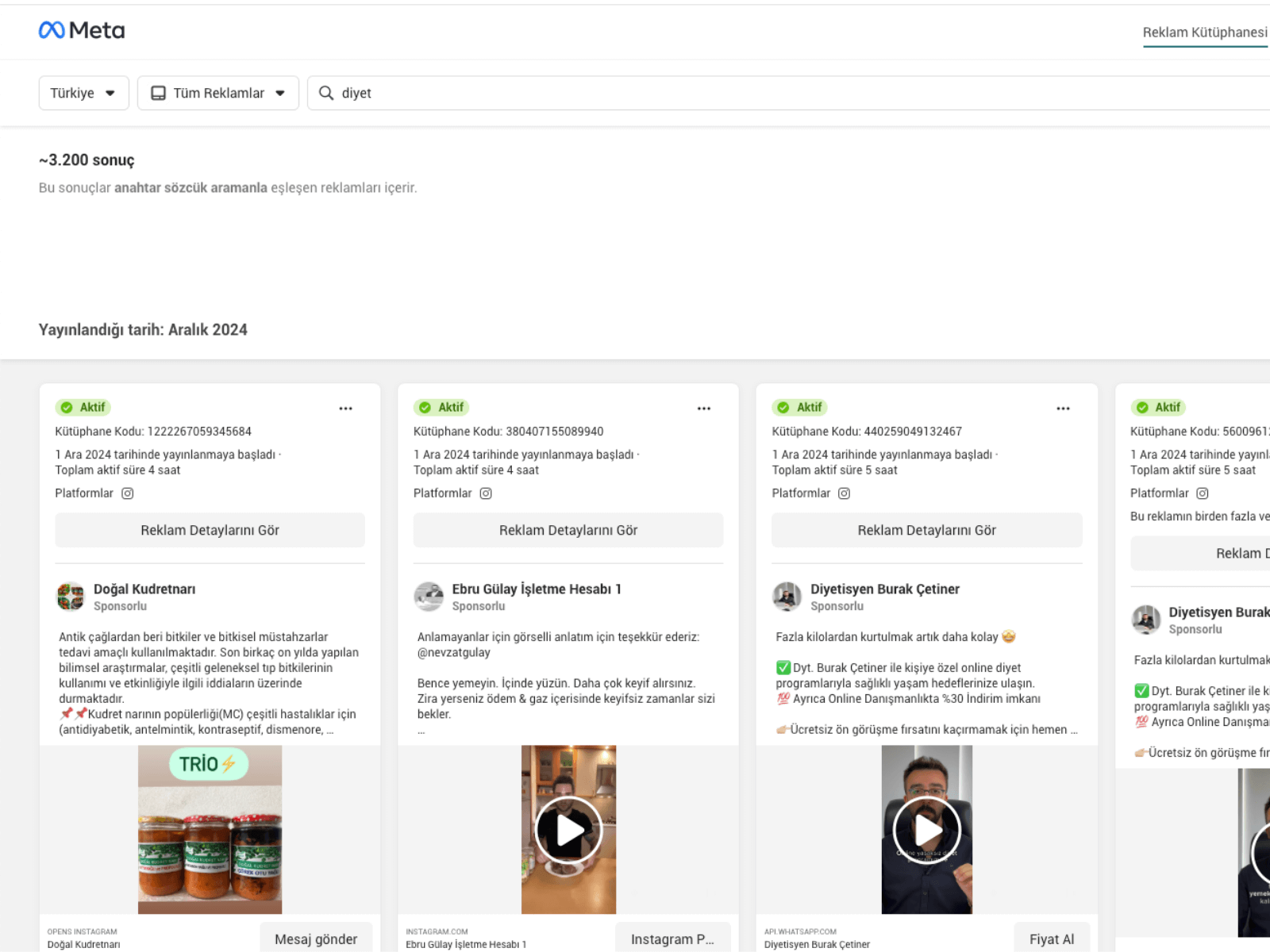Click the anahtar sözcük aramanla text
Image resolution: width=1270 pixels, height=952 pixels.
190,188
